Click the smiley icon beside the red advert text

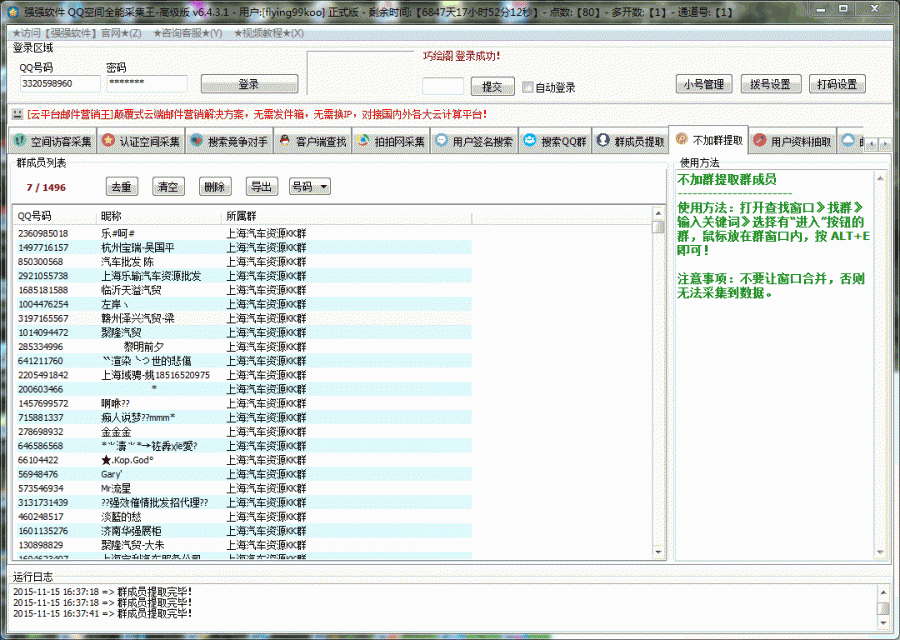coord(17,114)
